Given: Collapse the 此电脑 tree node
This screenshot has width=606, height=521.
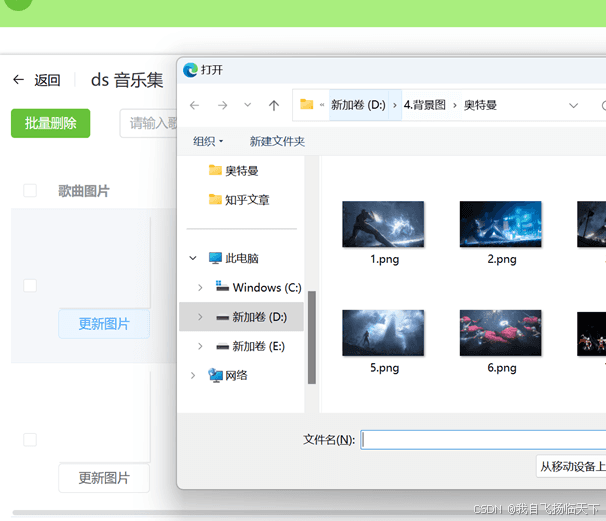Looking at the screenshot, I should point(193,258).
